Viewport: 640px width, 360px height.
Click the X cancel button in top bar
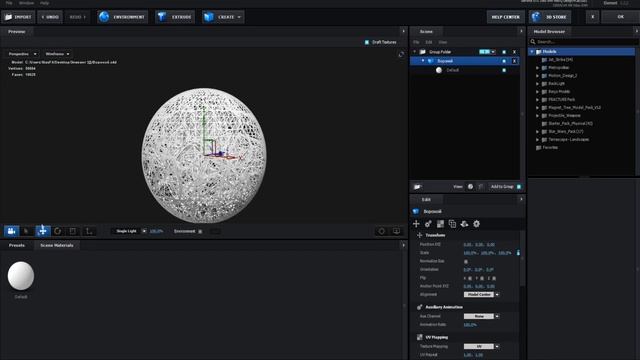593,17
